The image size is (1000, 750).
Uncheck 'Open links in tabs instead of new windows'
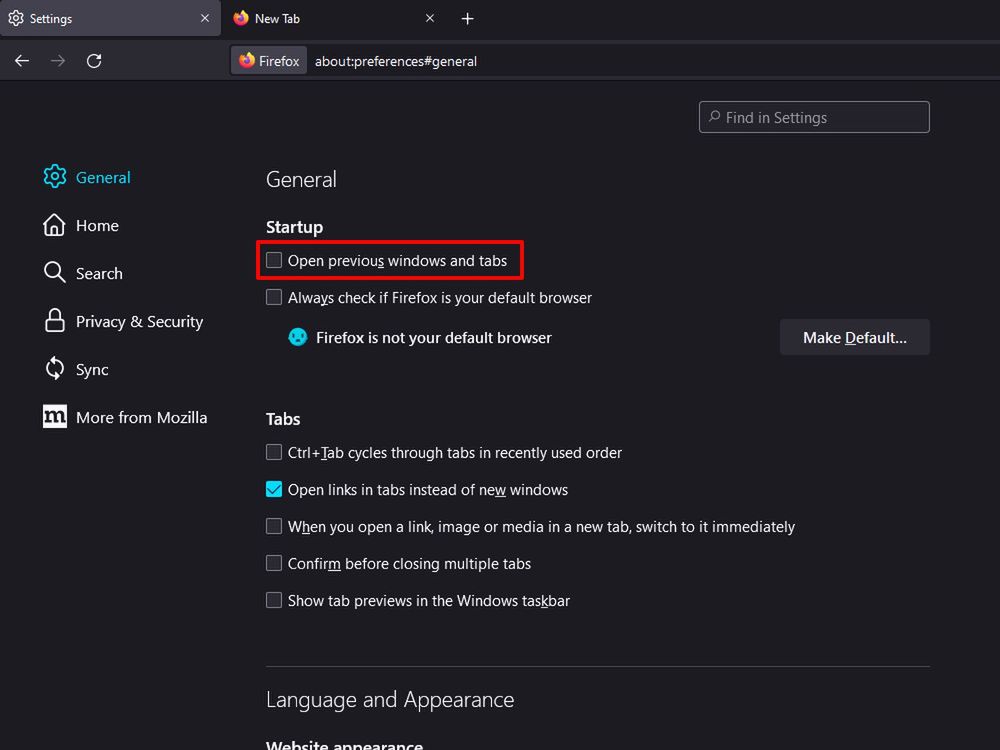point(274,489)
